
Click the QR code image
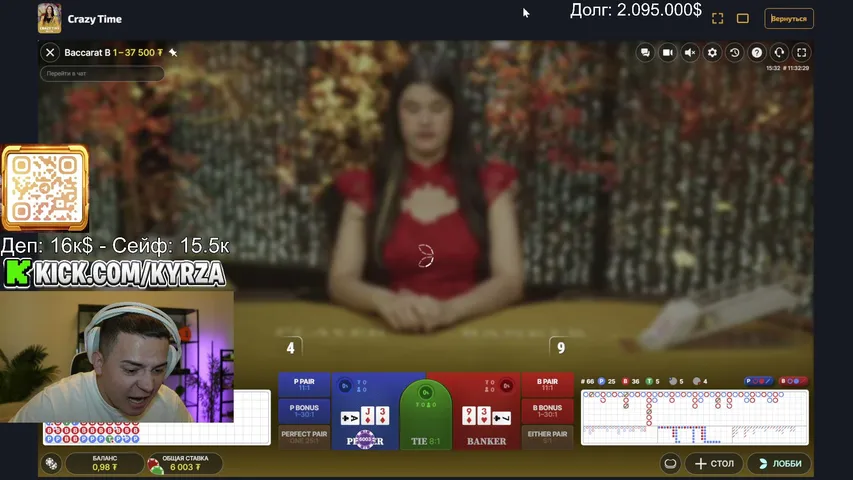[x=45, y=188]
